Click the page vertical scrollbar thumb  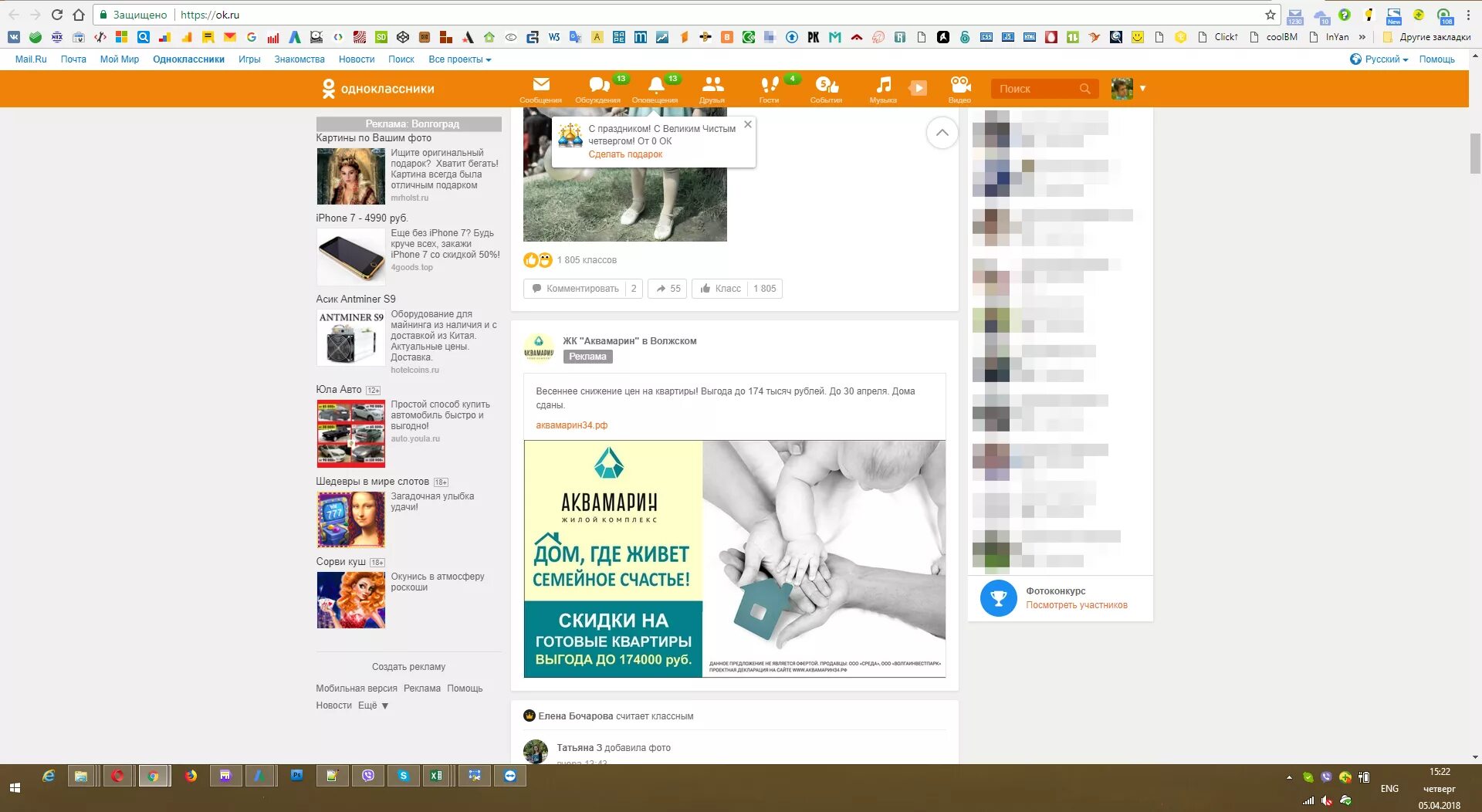(1475, 154)
